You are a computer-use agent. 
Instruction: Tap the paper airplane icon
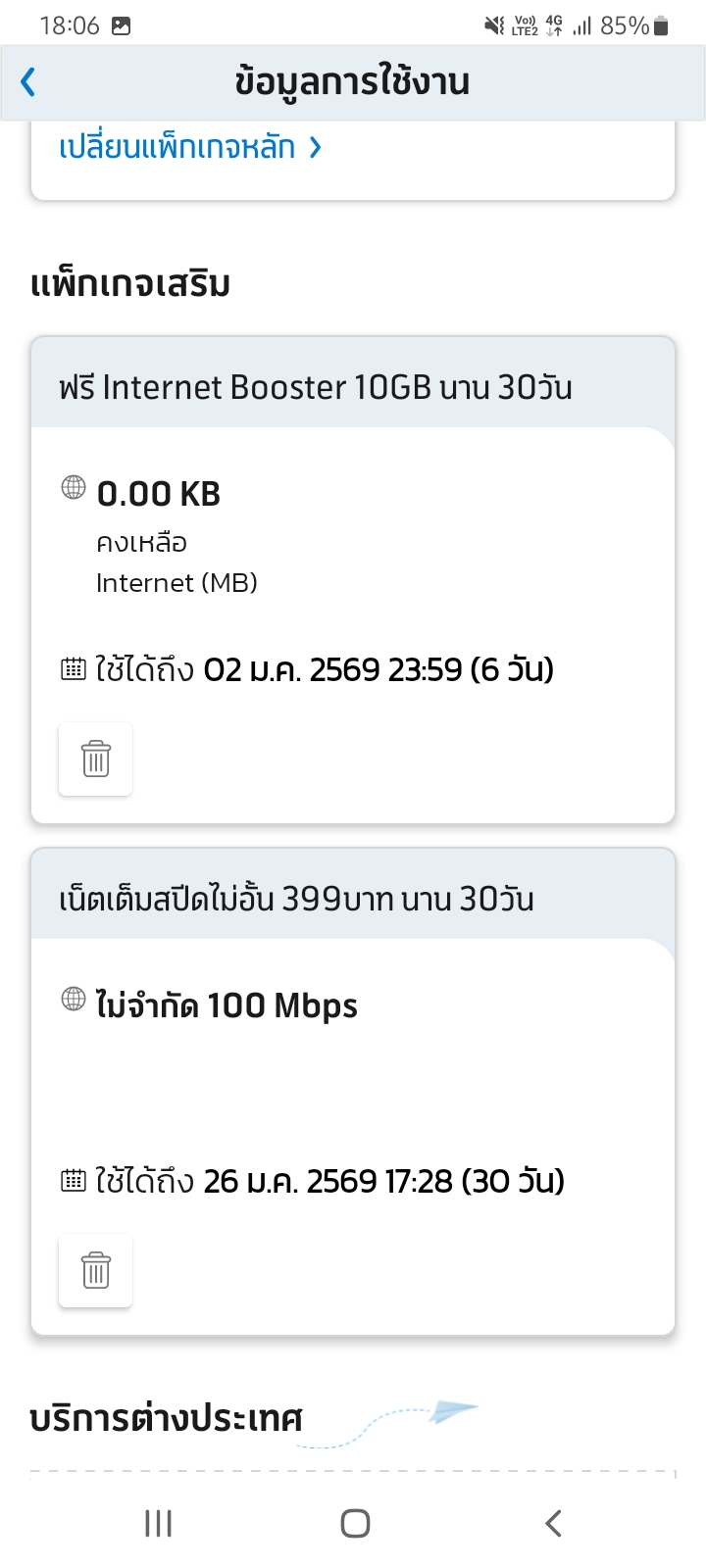pyautogui.click(x=454, y=1412)
